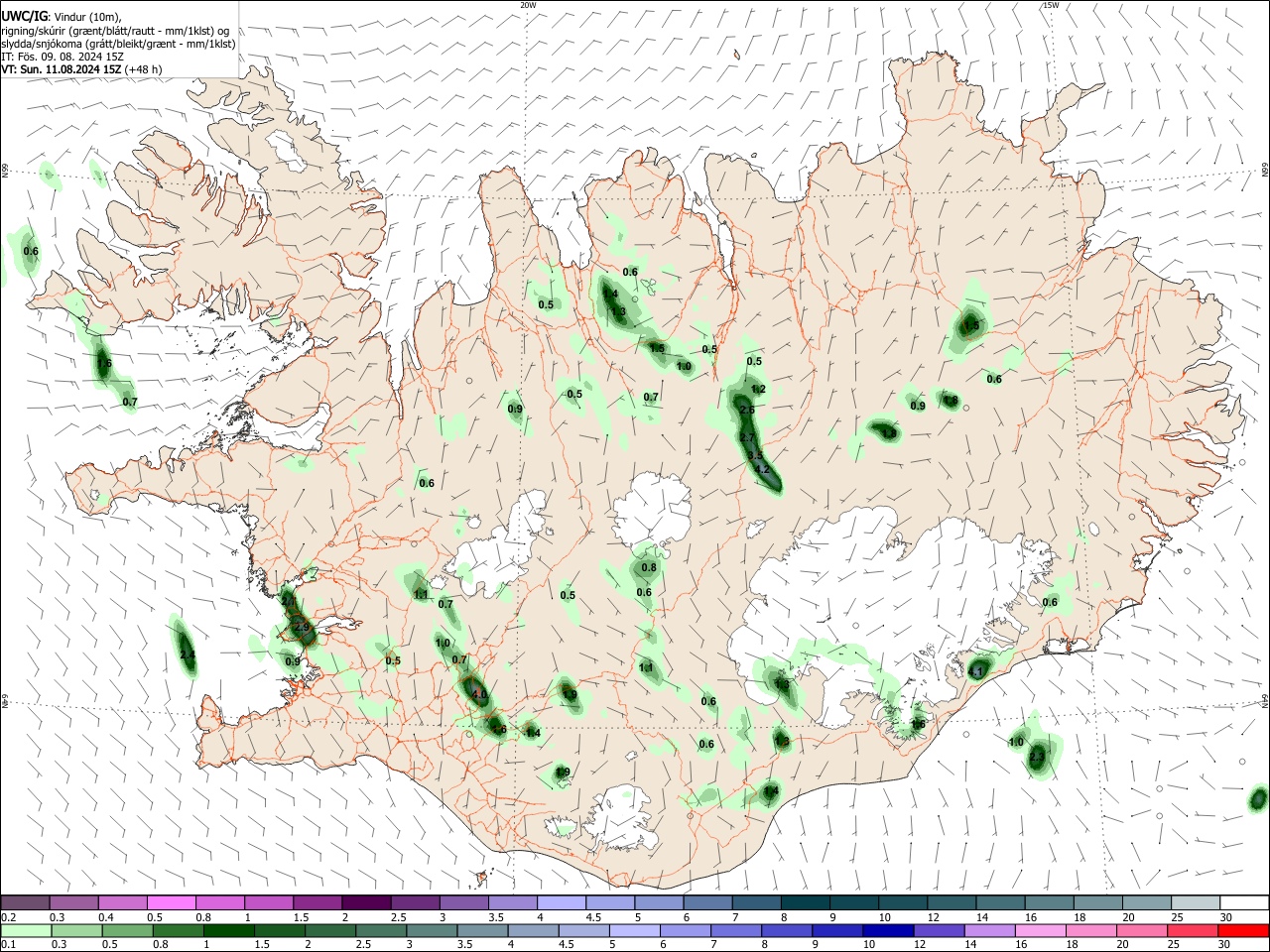Click the '20W' longitude label
1270x952 pixels.
[x=528, y=5]
